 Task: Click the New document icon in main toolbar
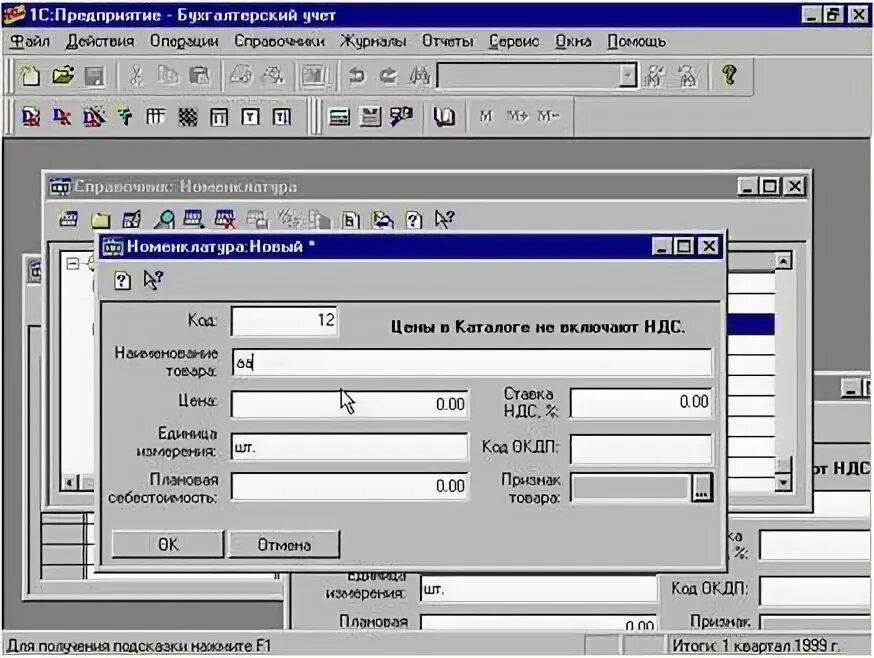[30, 75]
